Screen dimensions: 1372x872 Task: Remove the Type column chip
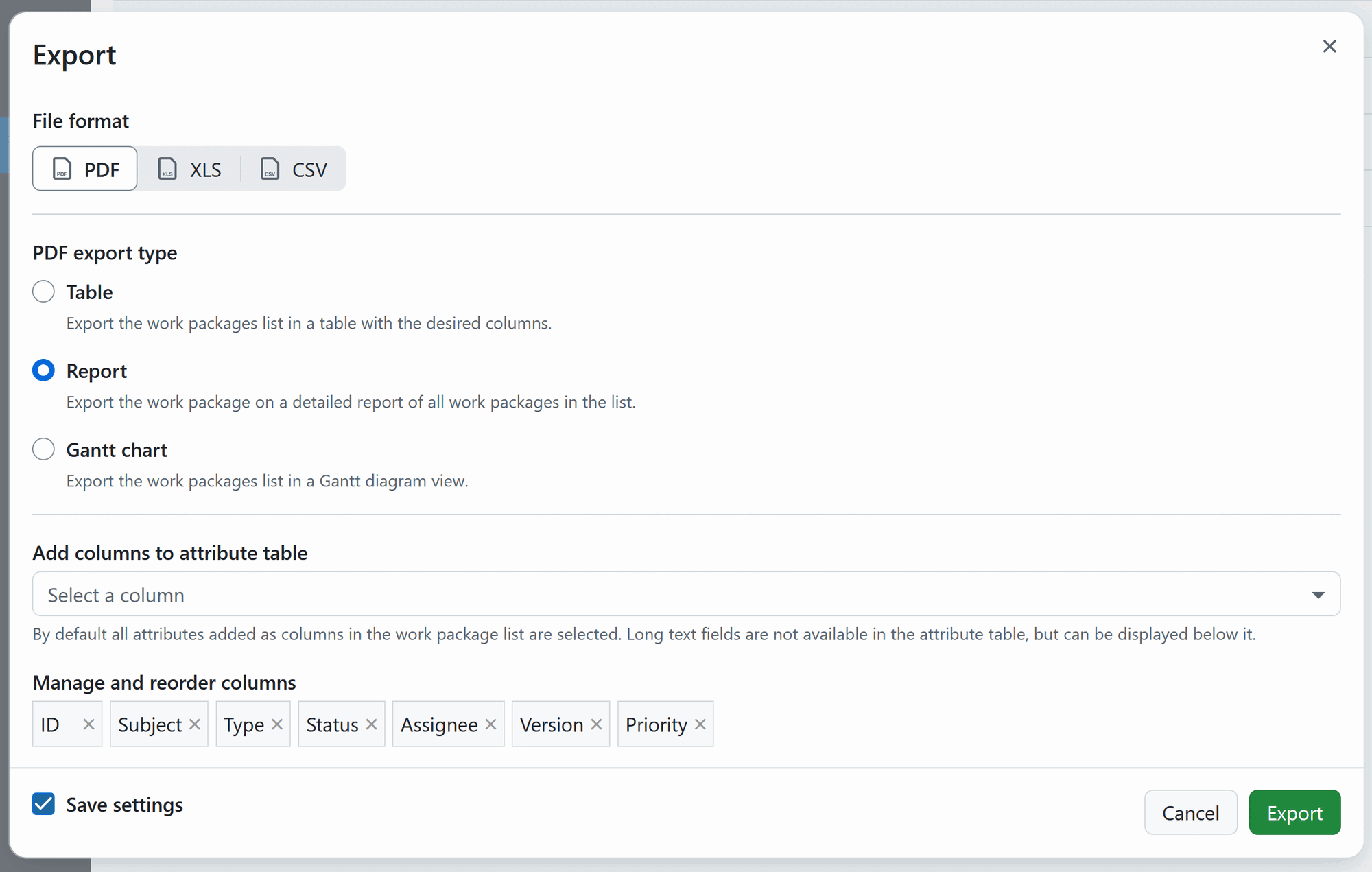pos(277,724)
